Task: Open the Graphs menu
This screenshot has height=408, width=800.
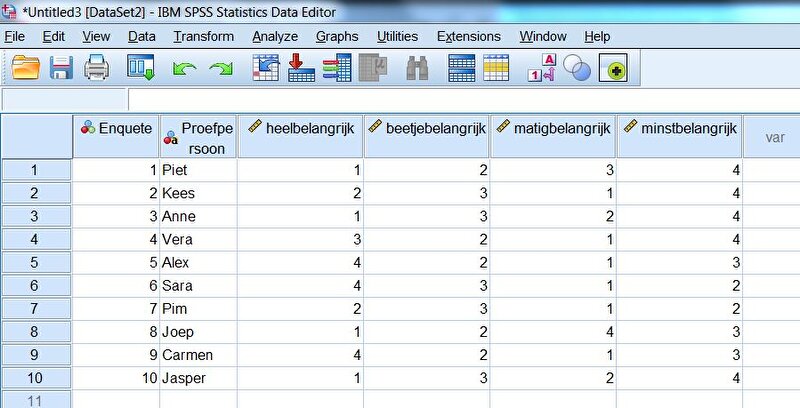Action: click(337, 36)
